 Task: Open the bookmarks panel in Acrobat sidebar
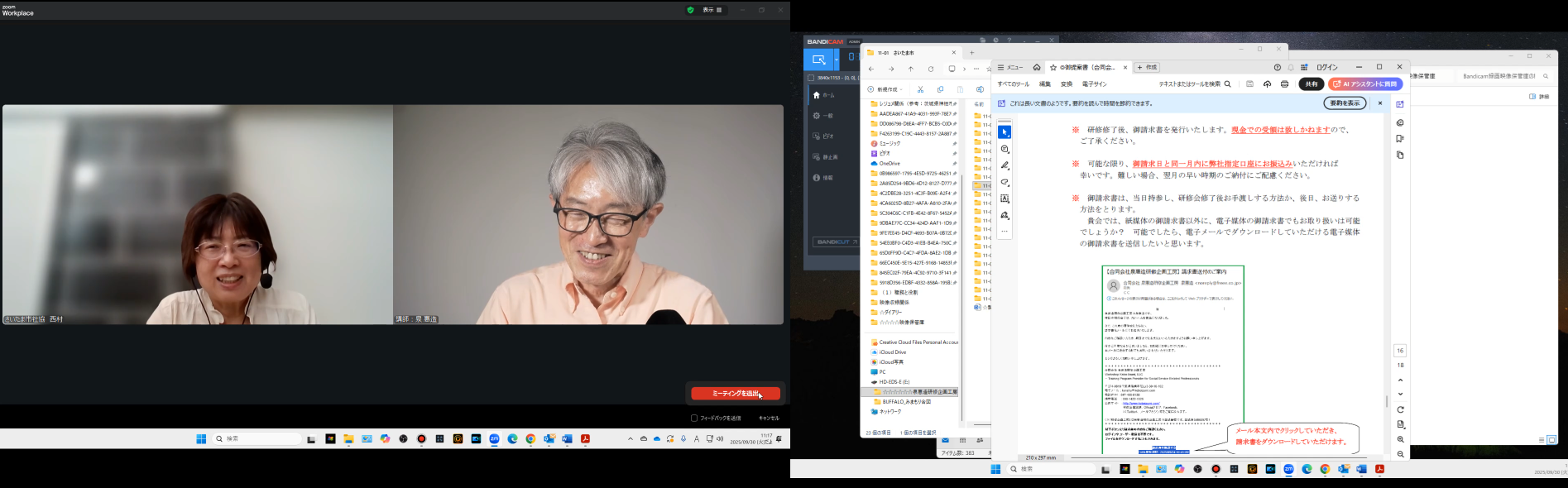click(1400, 139)
